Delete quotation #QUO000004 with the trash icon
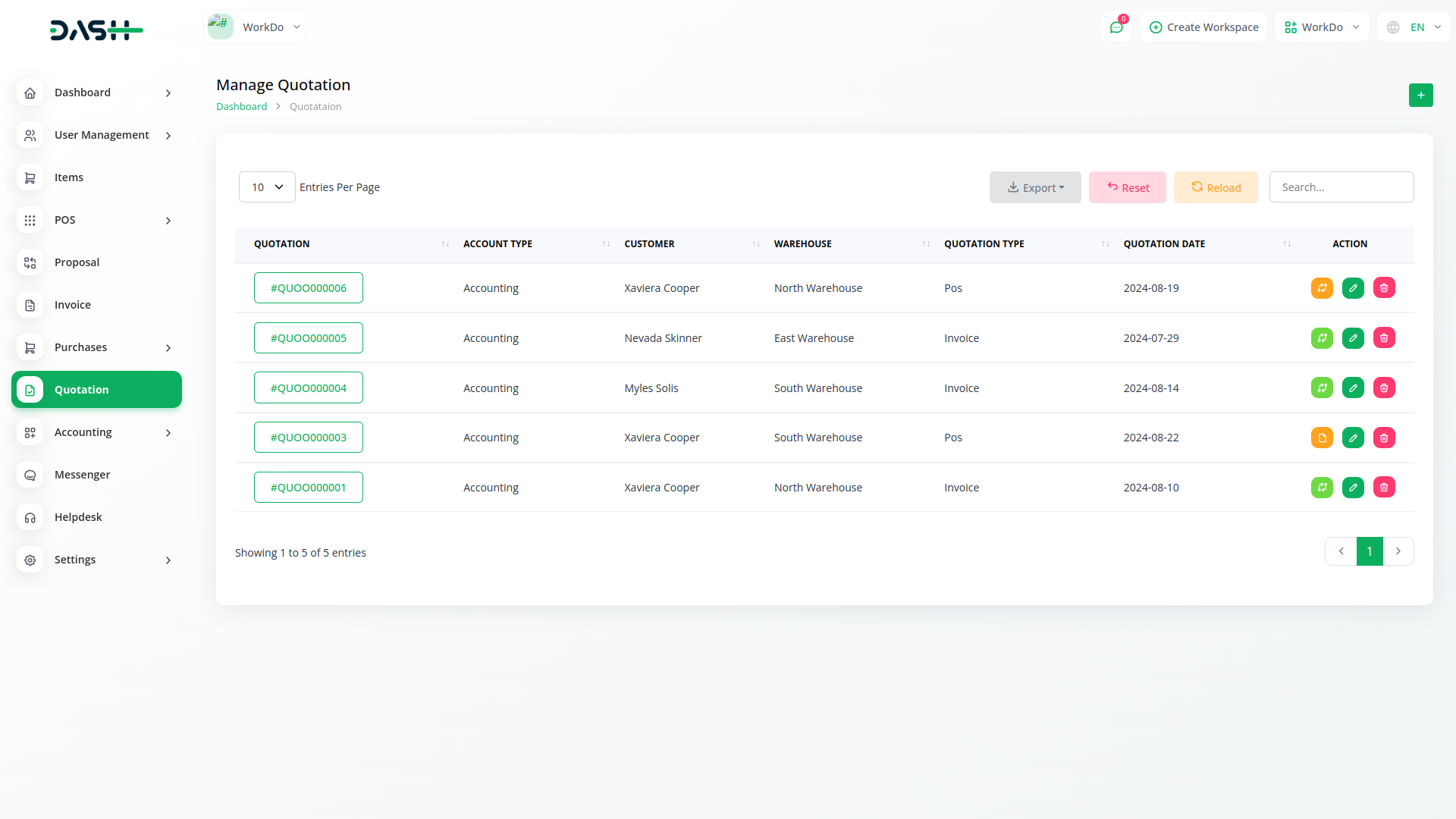 click(x=1384, y=388)
